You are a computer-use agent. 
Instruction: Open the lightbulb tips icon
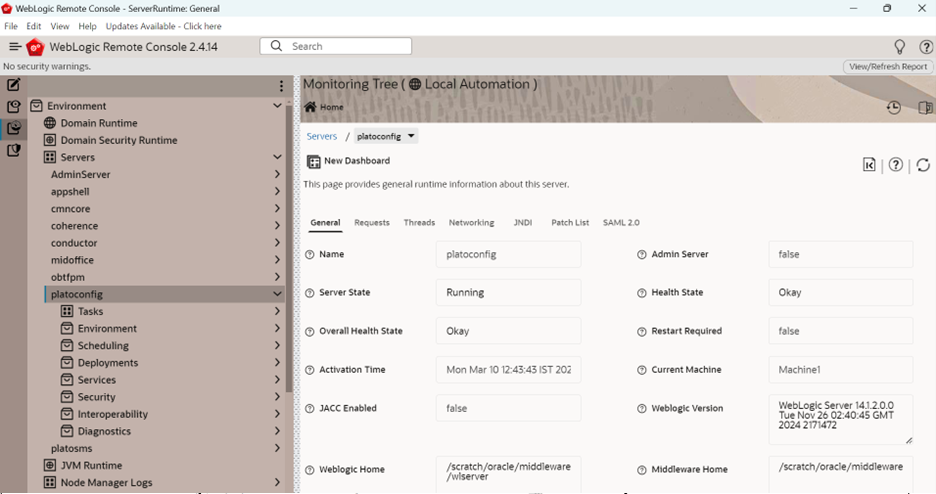click(899, 47)
